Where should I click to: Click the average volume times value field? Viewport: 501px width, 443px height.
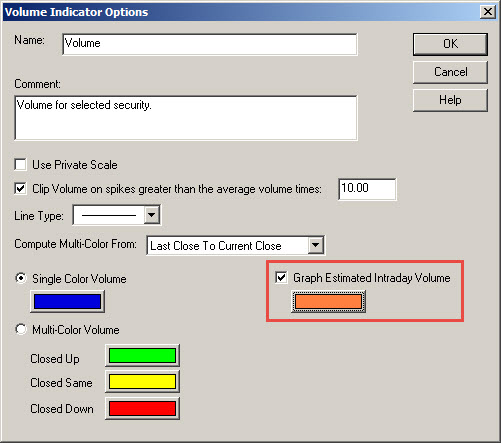click(x=367, y=189)
